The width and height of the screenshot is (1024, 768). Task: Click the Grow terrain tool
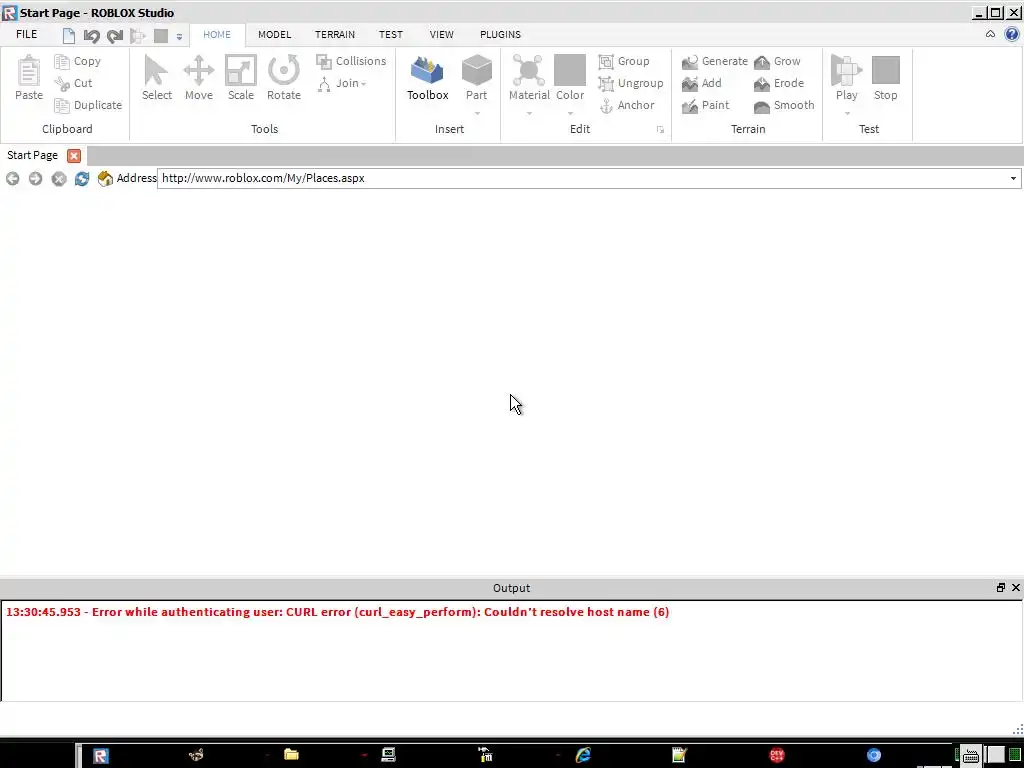(x=777, y=61)
